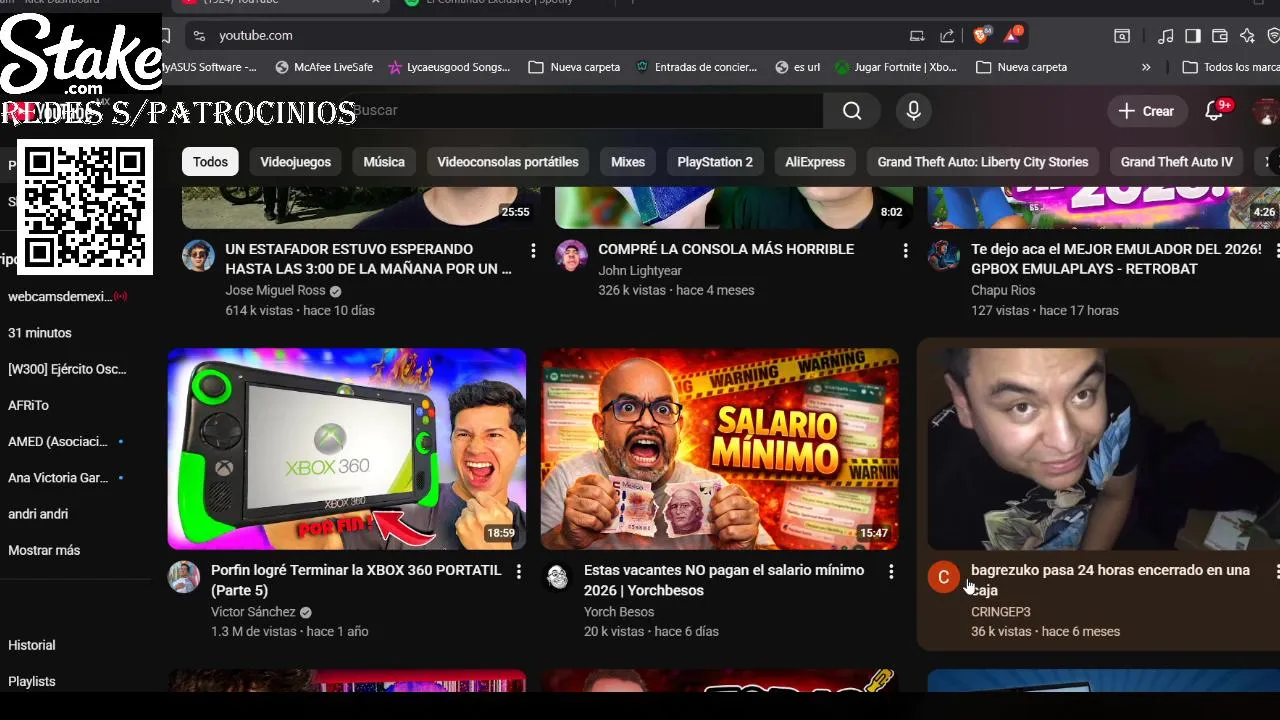Click Yorch Besos channel avatar

coord(557,577)
